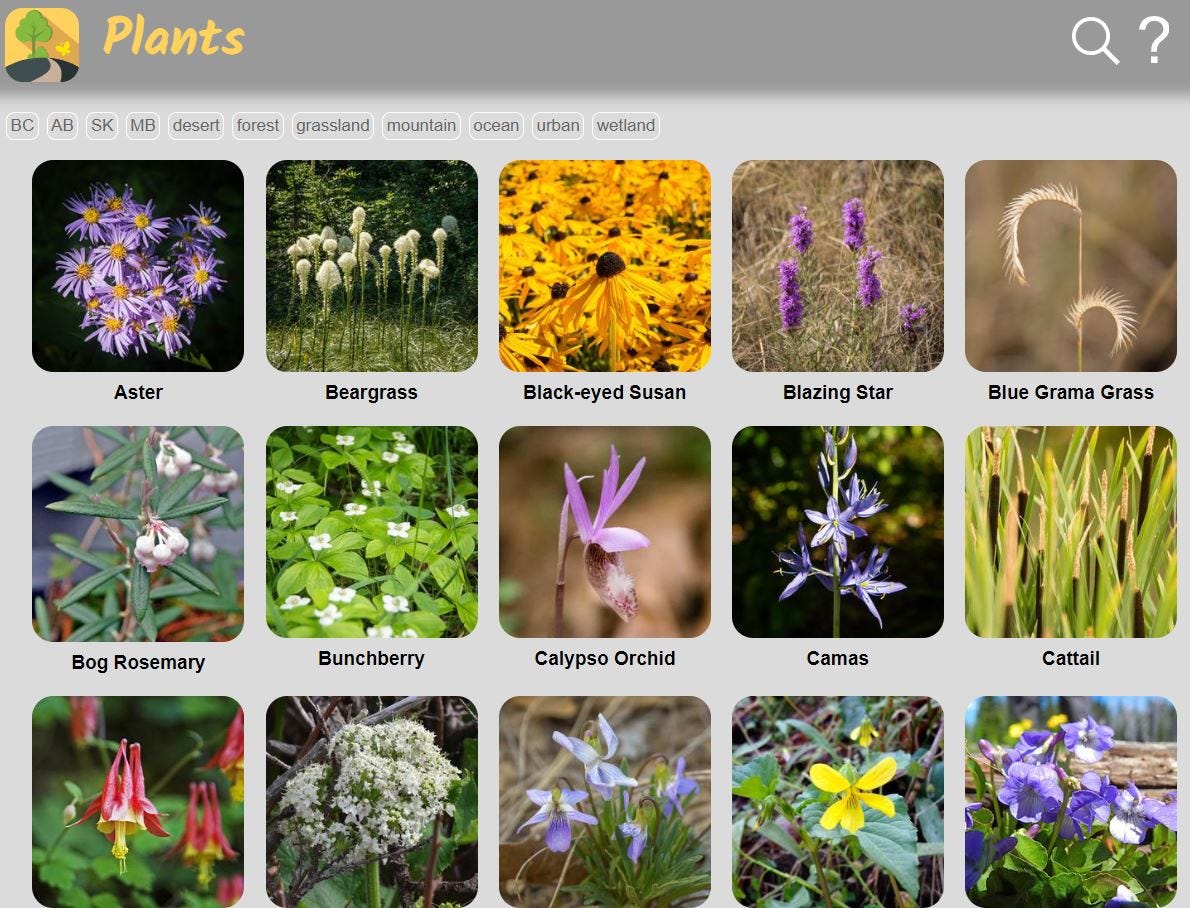Toggle the AB province filter tag
This screenshot has width=1190, height=908.
point(62,125)
